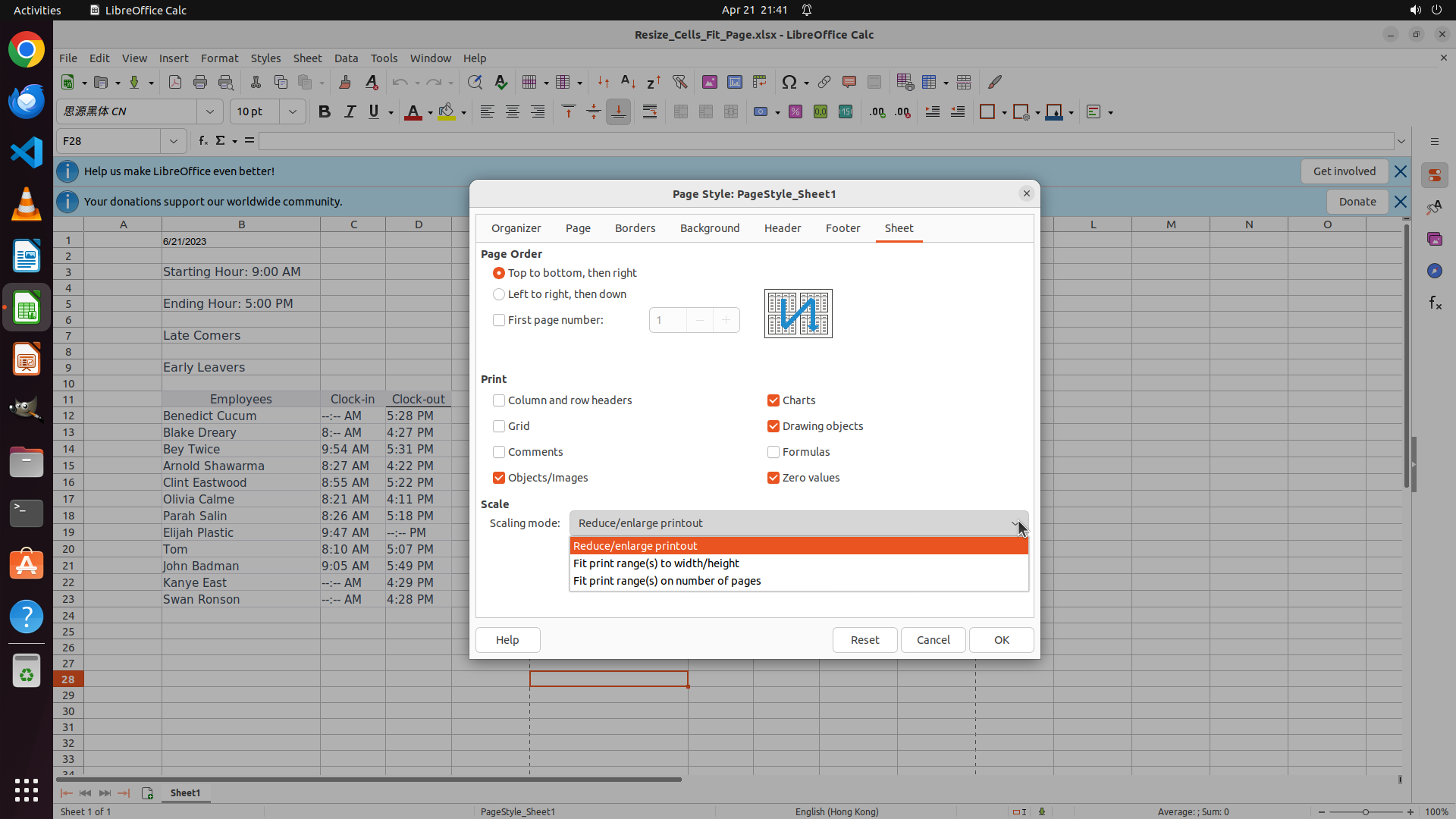Click the OK button
This screenshot has width=1456, height=819.
pos(1001,640)
